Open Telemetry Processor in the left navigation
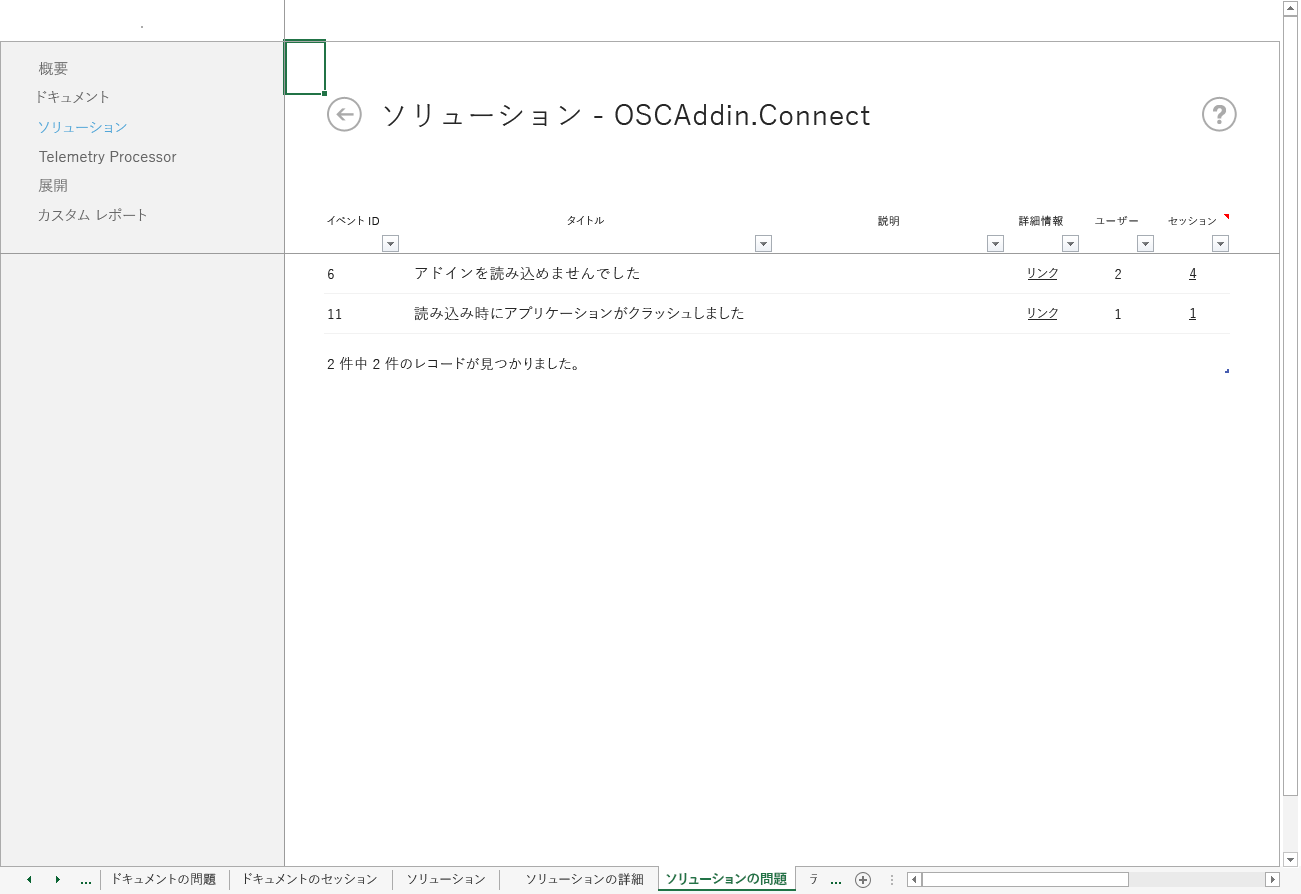This screenshot has height=894, width=1301. (107, 157)
